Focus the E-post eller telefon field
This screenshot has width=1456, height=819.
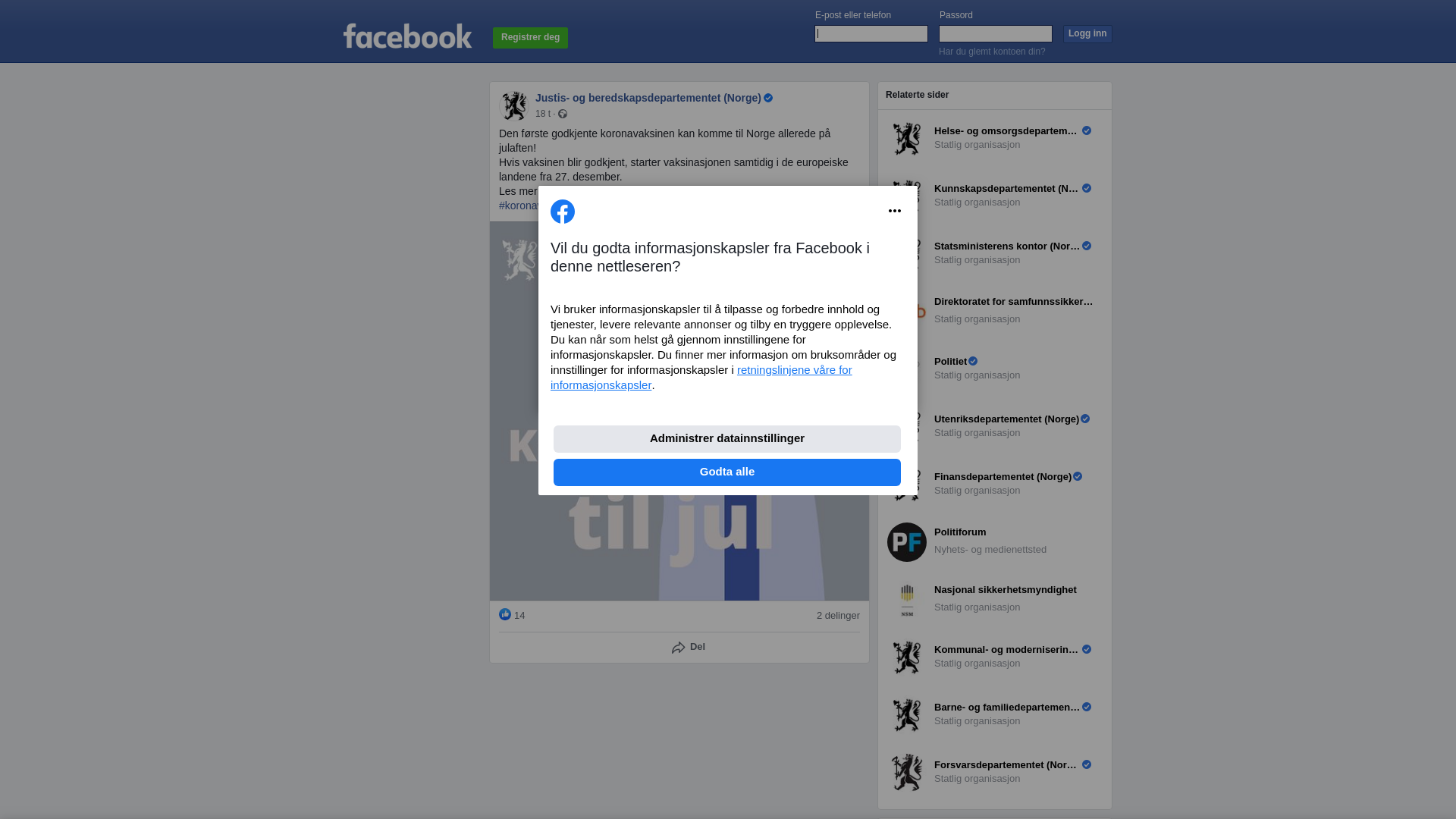(x=871, y=33)
